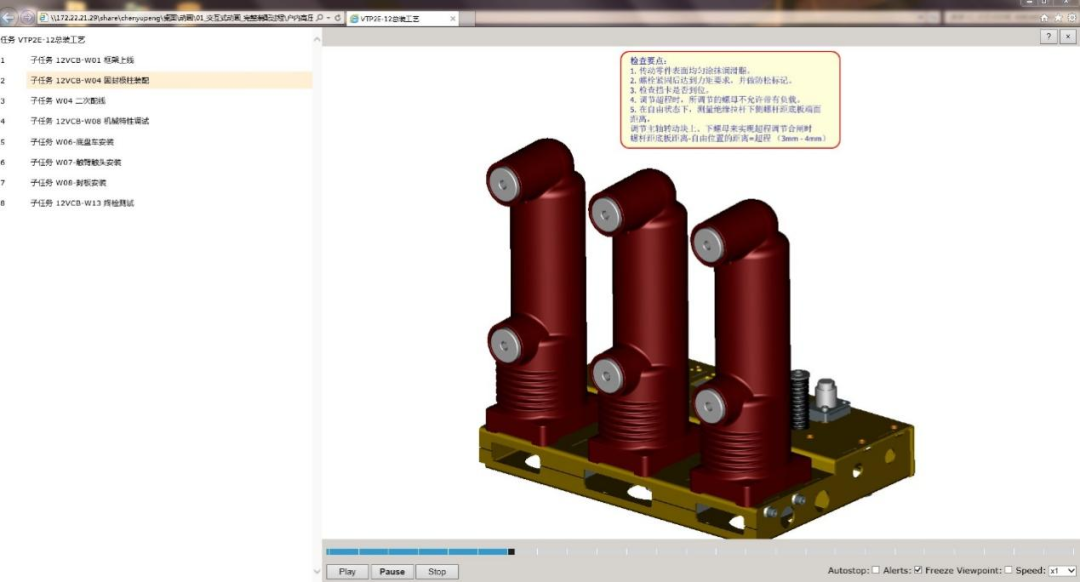The height and width of the screenshot is (582, 1080).
Task: Enable the Autostop checkbox
Action: tap(876, 570)
